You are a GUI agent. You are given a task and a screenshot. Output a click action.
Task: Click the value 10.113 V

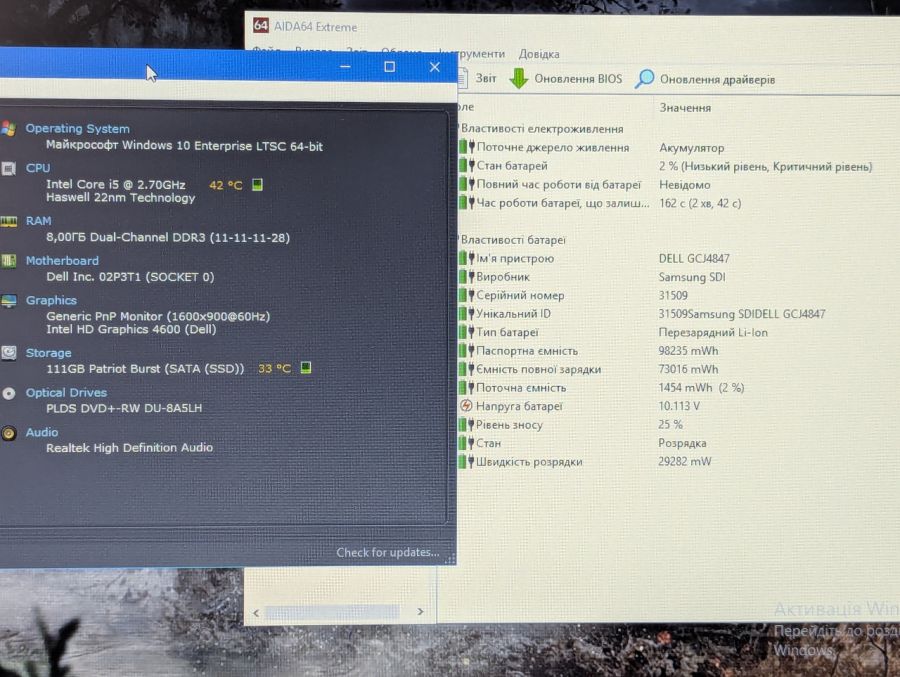679,406
